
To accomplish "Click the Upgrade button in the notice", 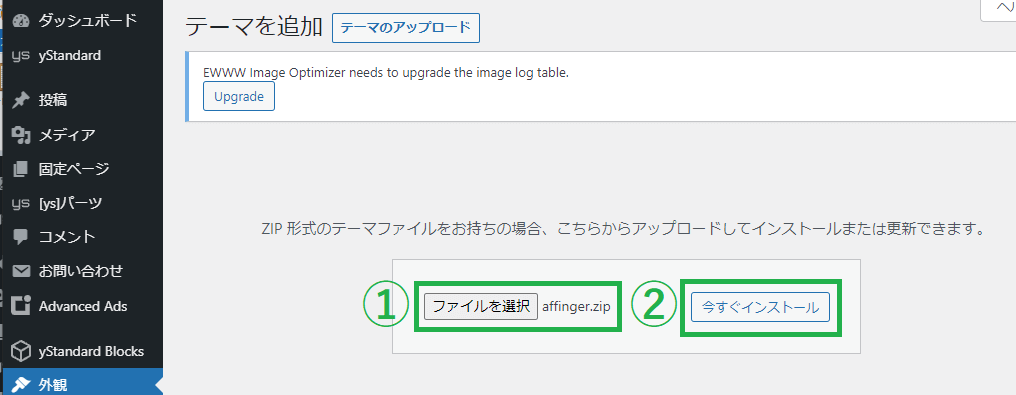I will point(239,97).
